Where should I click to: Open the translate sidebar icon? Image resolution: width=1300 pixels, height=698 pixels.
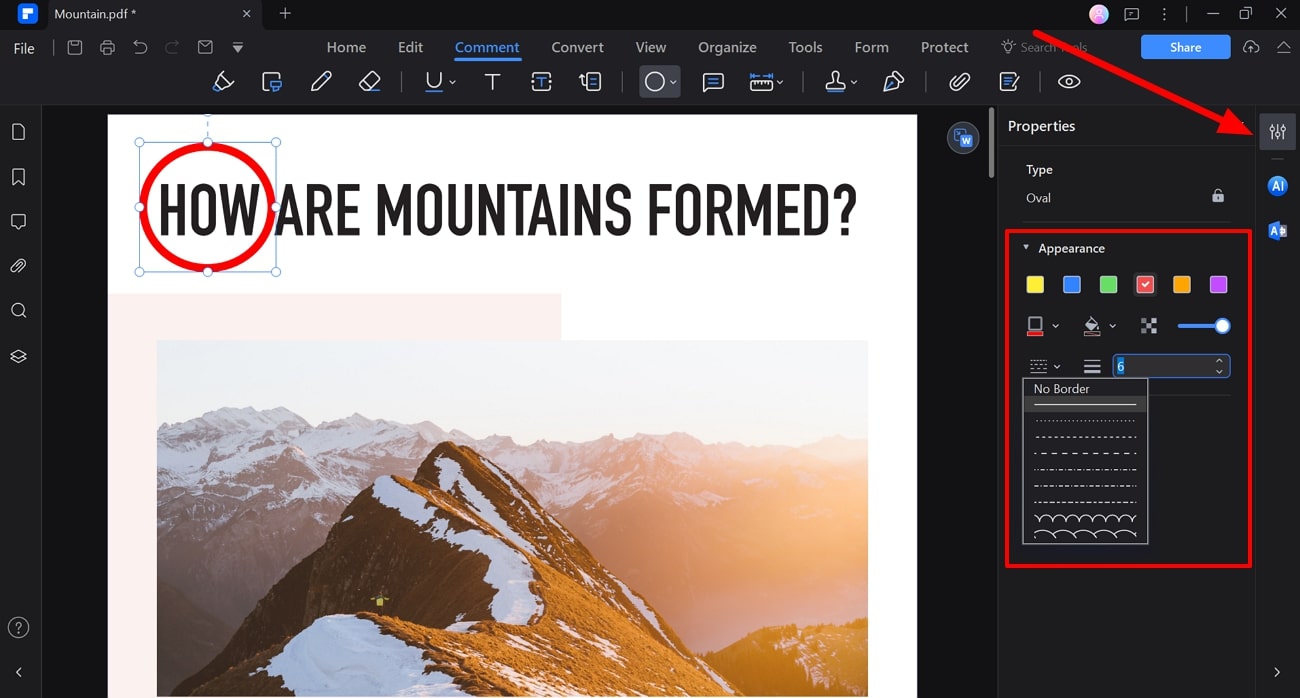pyautogui.click(x=1277, y=231)
